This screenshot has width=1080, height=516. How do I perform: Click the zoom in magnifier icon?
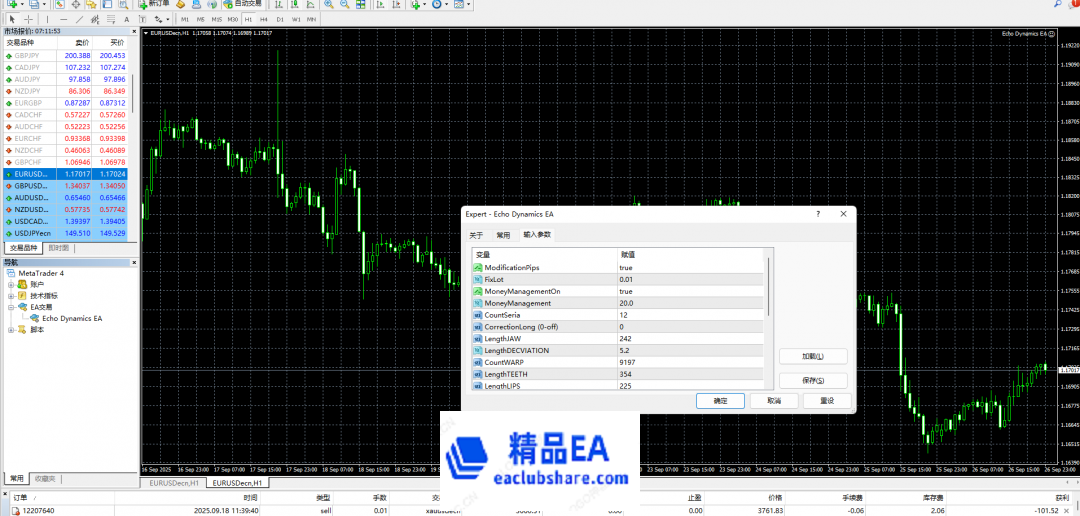tap(329, 4)
